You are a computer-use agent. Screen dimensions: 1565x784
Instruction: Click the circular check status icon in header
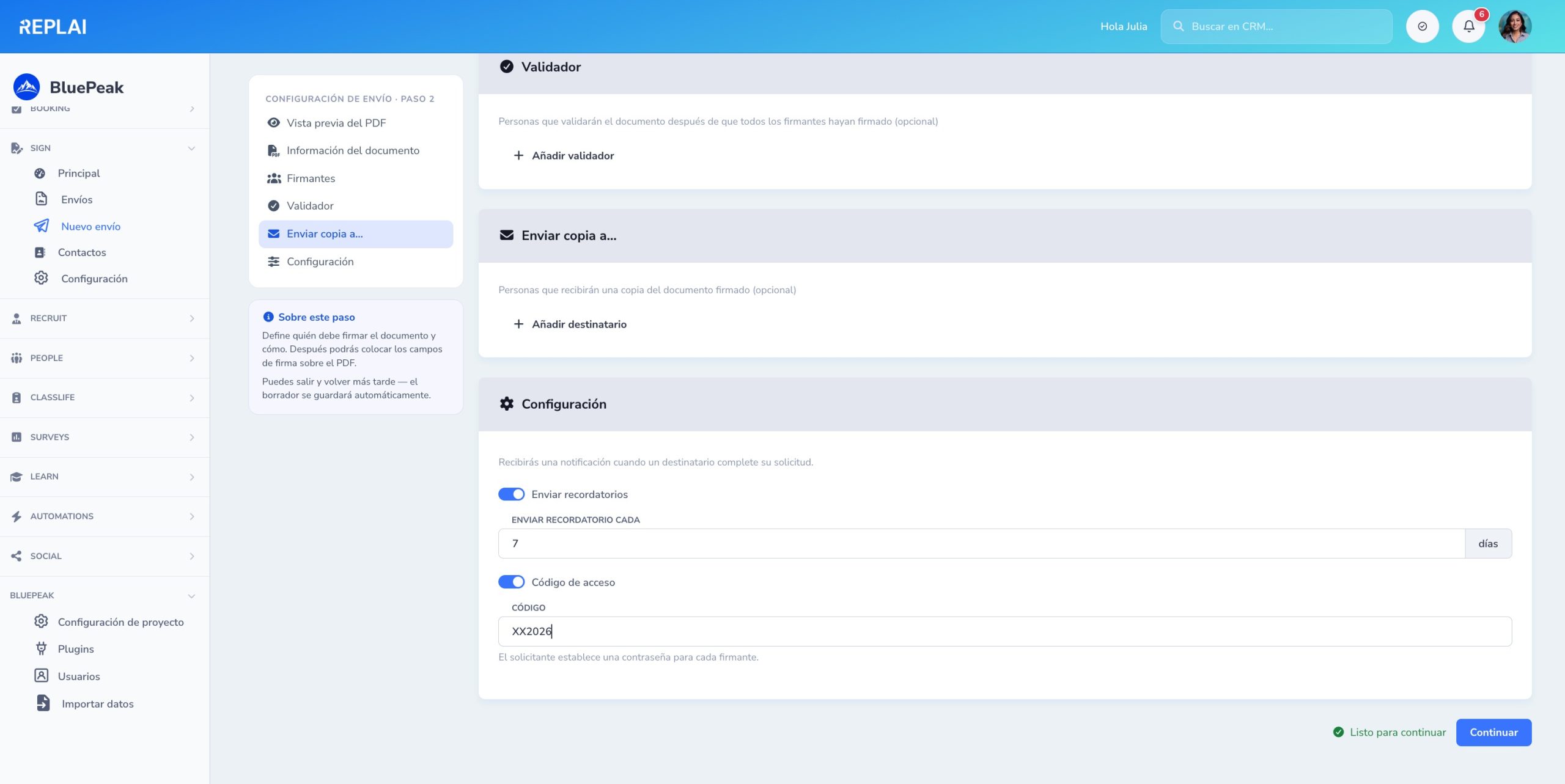coord(1422,26)
